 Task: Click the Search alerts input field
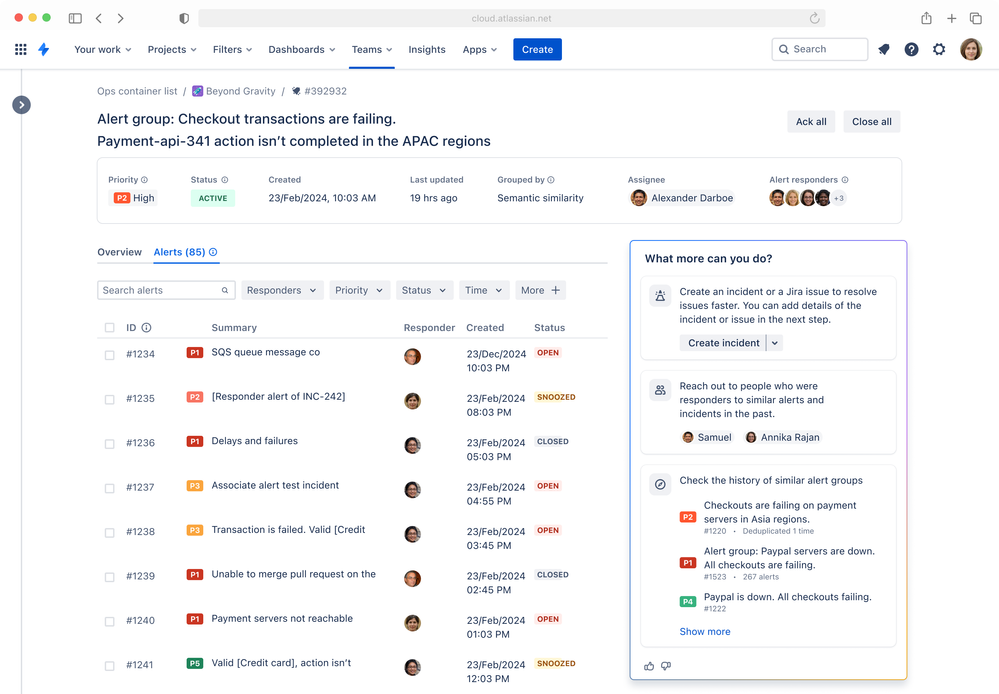click(x=166, y=290)
